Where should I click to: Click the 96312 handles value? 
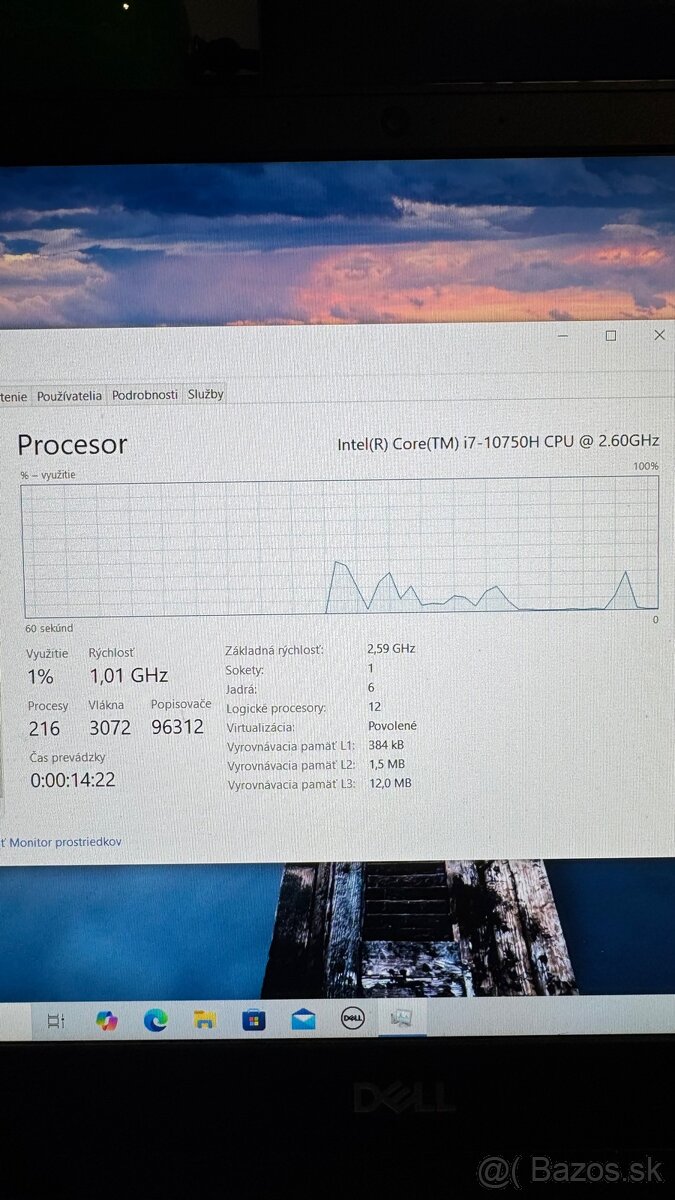tap(177, 727)
